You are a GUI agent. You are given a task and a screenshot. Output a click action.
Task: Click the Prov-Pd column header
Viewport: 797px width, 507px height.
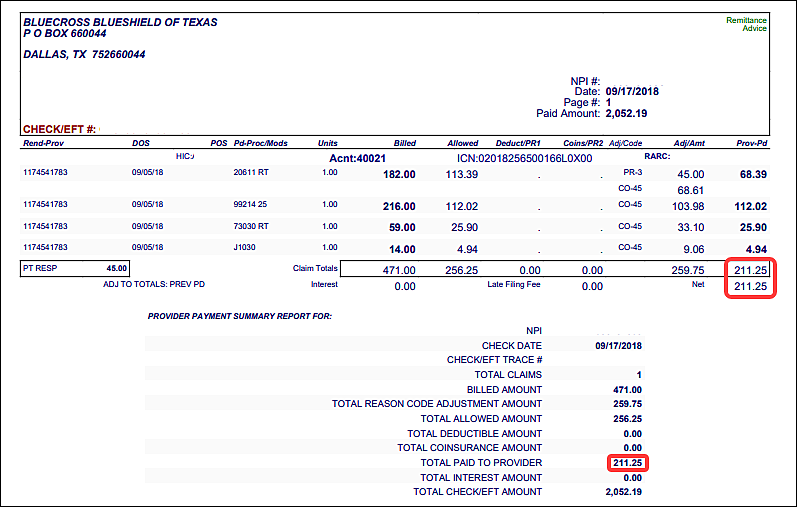(x=751, y=143)
